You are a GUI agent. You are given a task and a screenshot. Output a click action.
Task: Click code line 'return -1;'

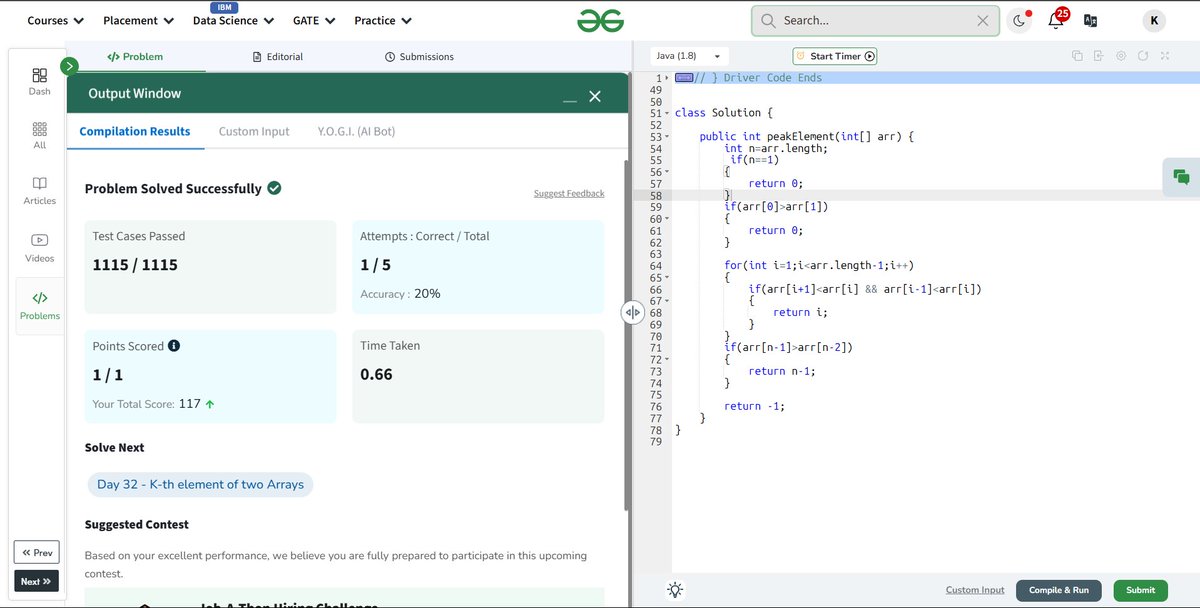[x=754, y=406]
